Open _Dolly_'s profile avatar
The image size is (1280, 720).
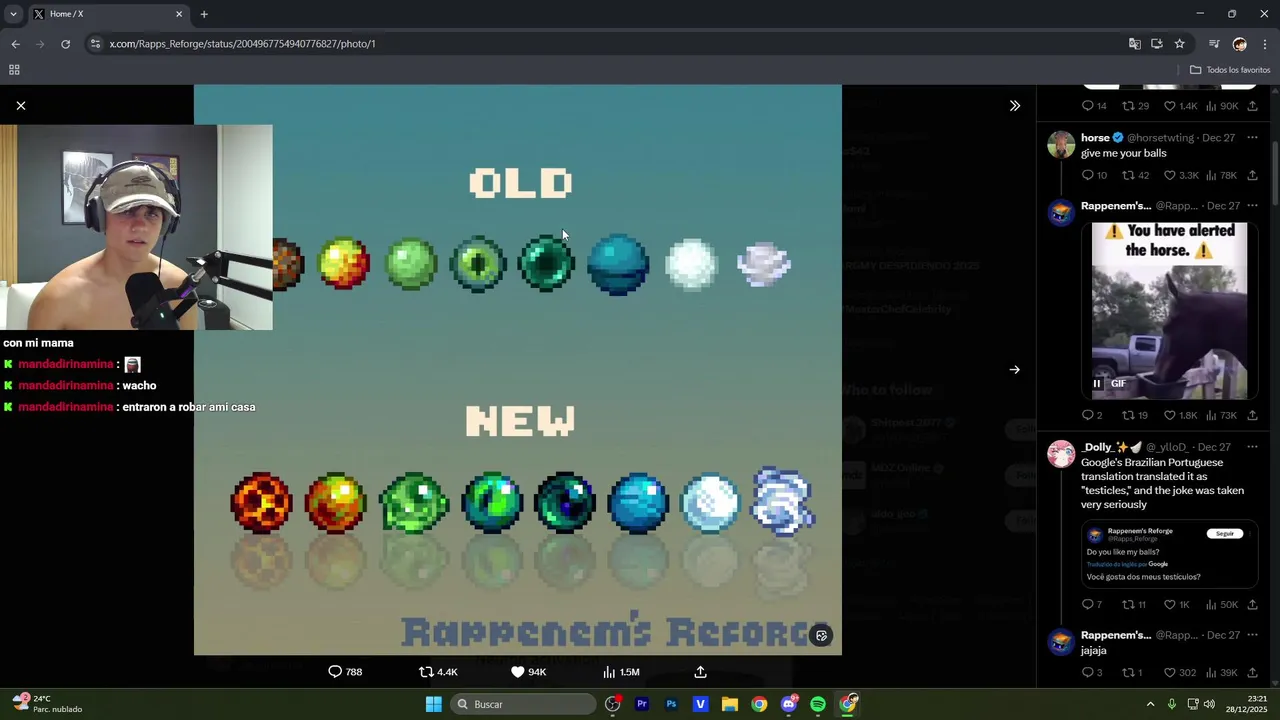click(x=1061, y=454)
